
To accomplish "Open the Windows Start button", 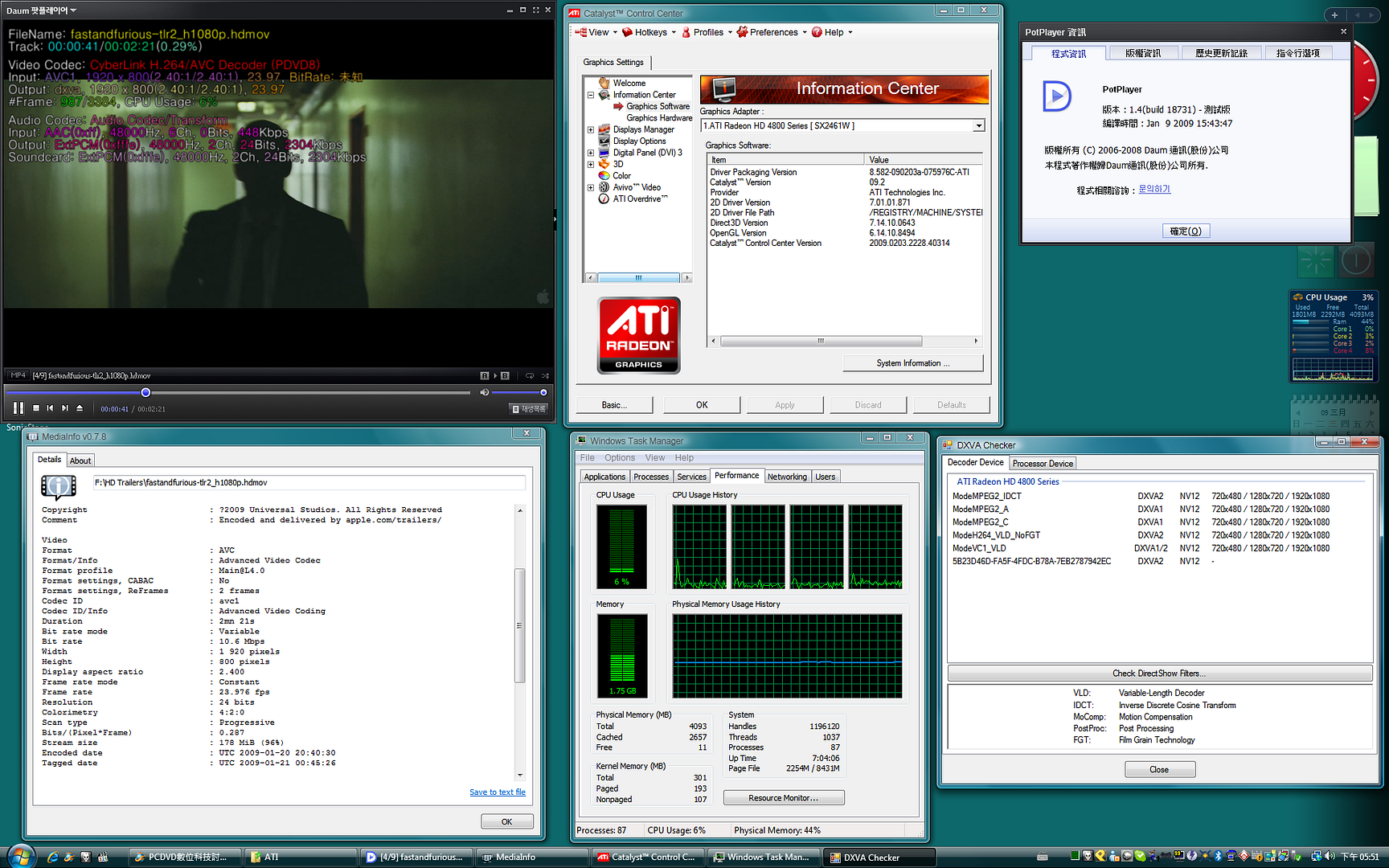I will point(19,855).
